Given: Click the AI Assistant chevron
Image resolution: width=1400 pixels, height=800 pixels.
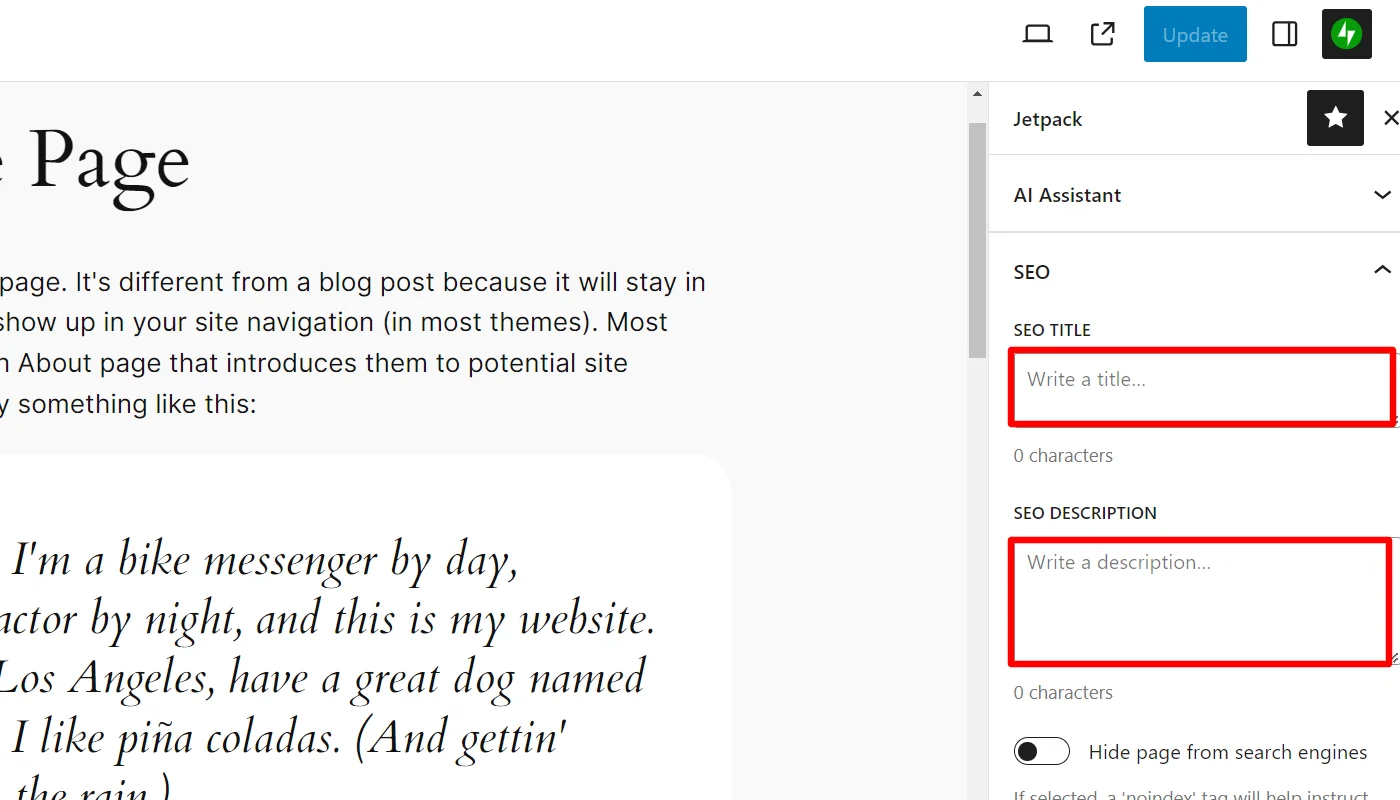Looking at the screenshot, I should coord(1382,194).
